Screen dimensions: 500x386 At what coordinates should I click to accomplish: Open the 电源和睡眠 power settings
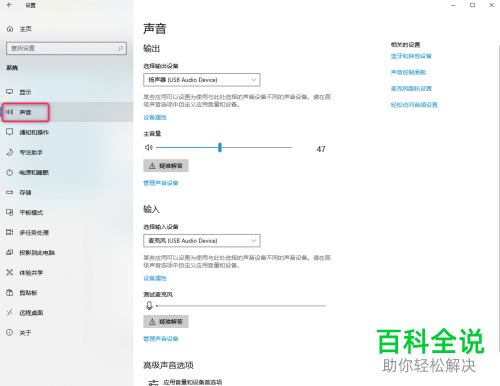(x=67, y=172)
